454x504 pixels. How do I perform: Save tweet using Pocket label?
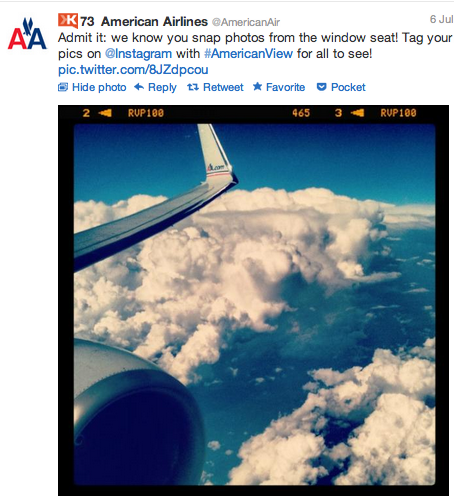tap(348, 87)
